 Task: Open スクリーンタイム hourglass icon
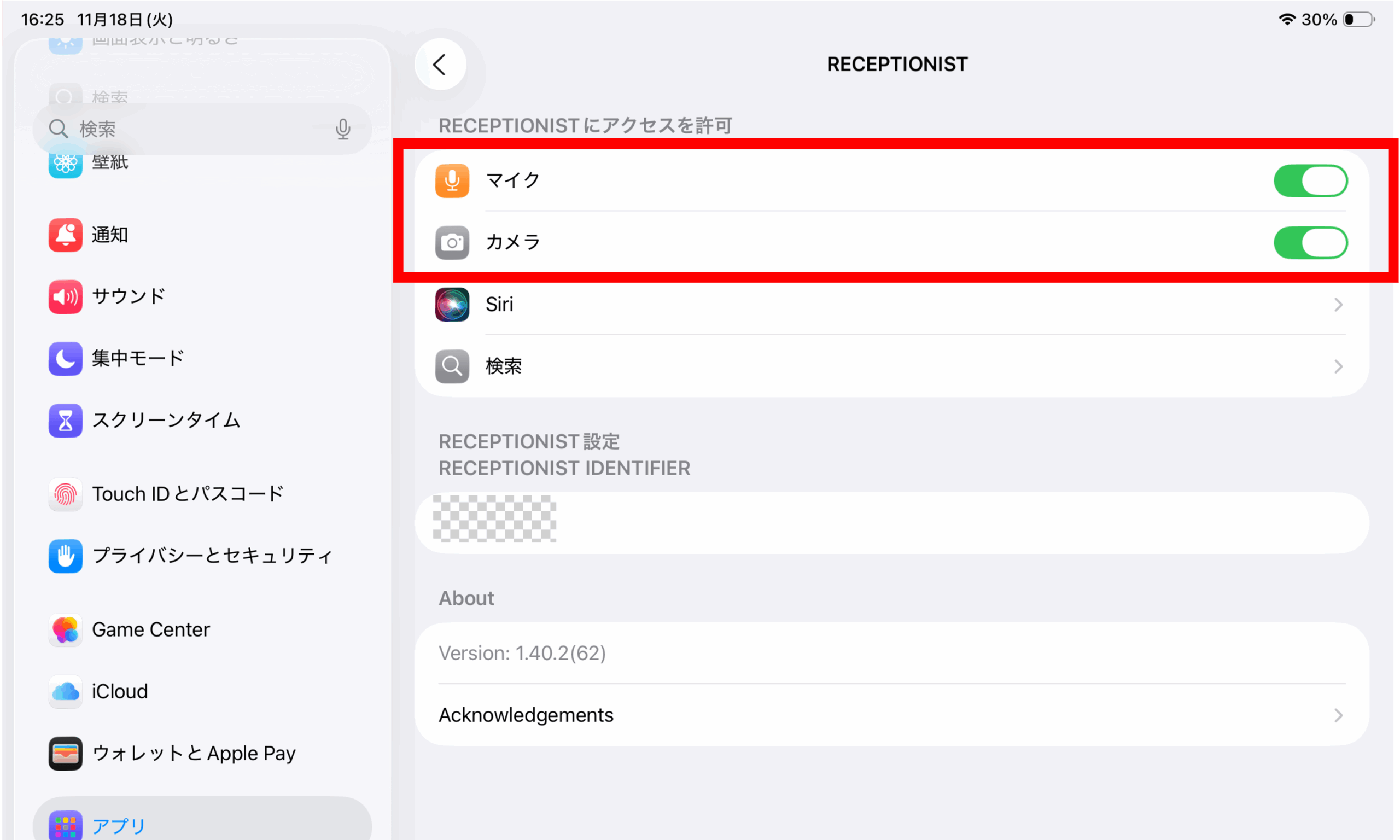(66, 421)
